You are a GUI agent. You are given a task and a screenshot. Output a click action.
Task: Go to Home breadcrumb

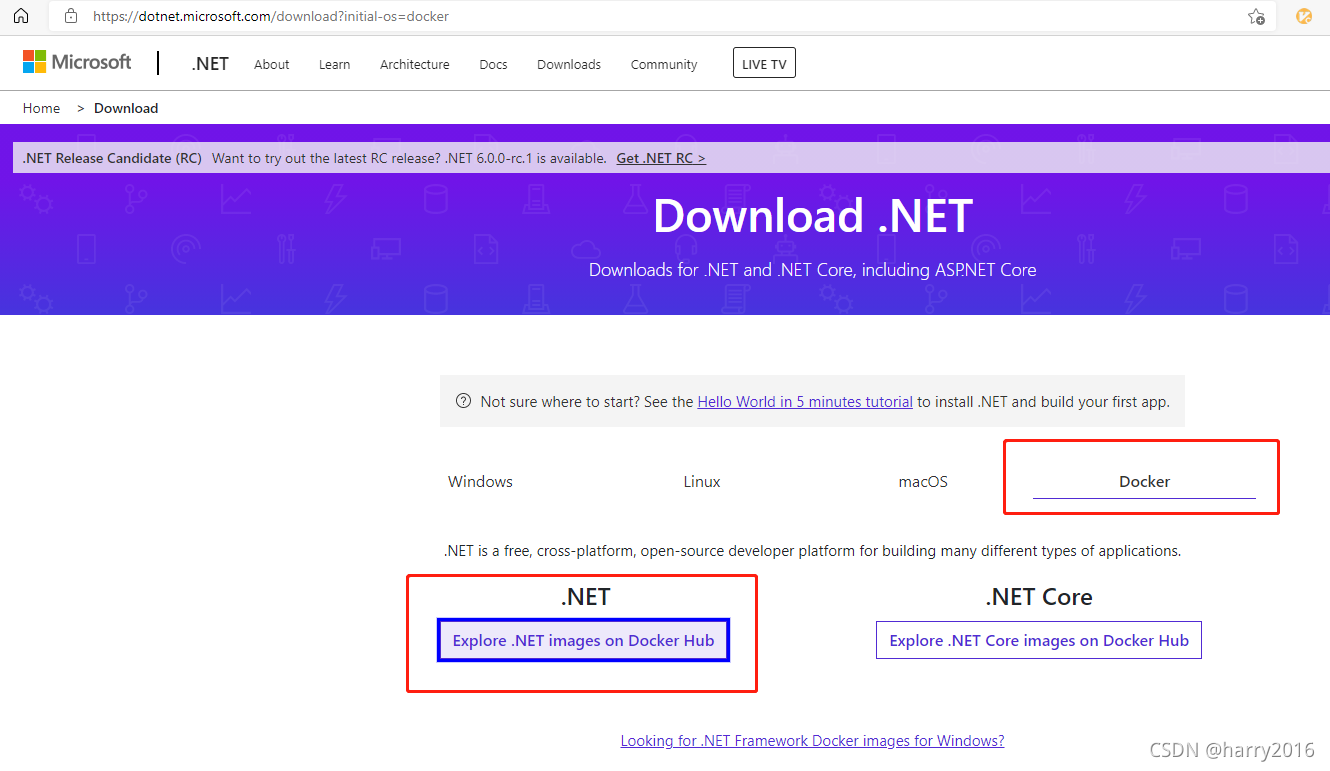pyautogui.click(x=41, y=108)
